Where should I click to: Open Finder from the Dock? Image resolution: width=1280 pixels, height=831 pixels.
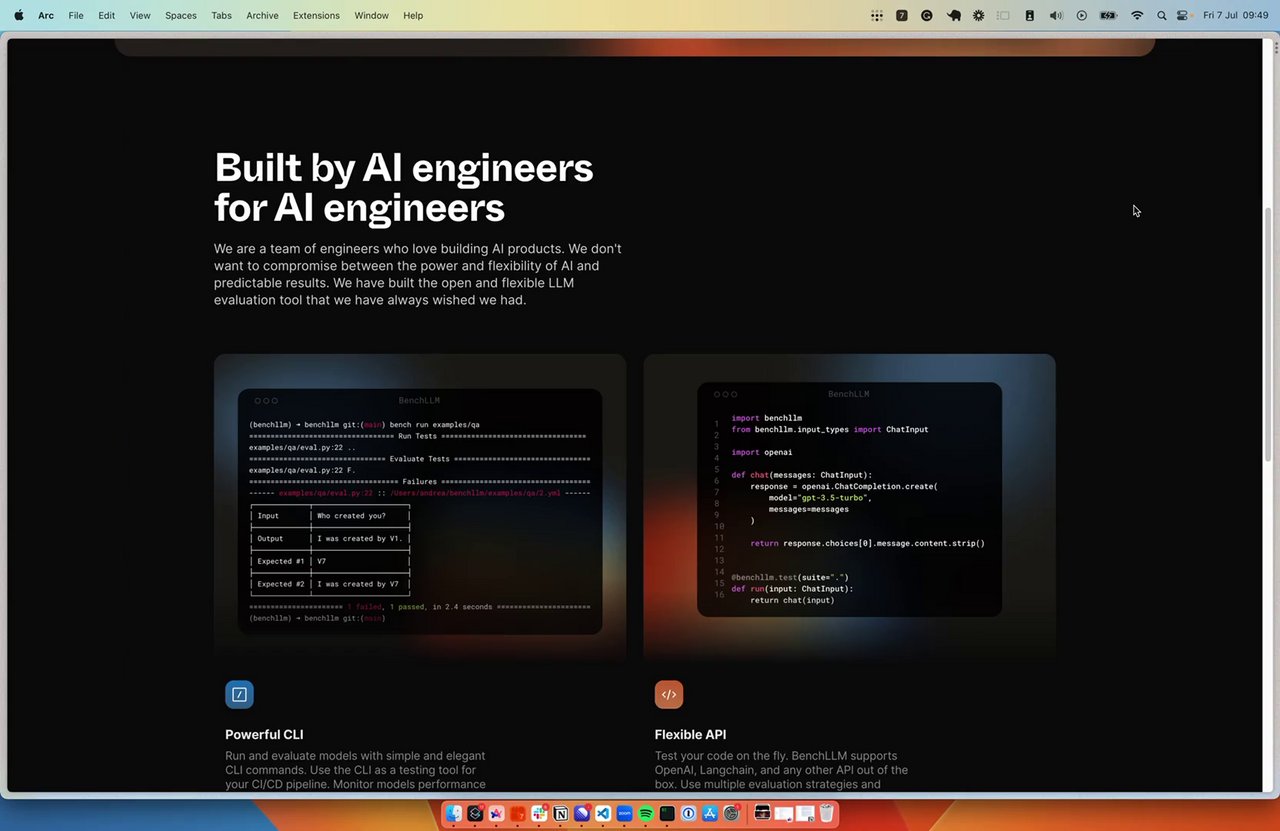click(454, 813)
